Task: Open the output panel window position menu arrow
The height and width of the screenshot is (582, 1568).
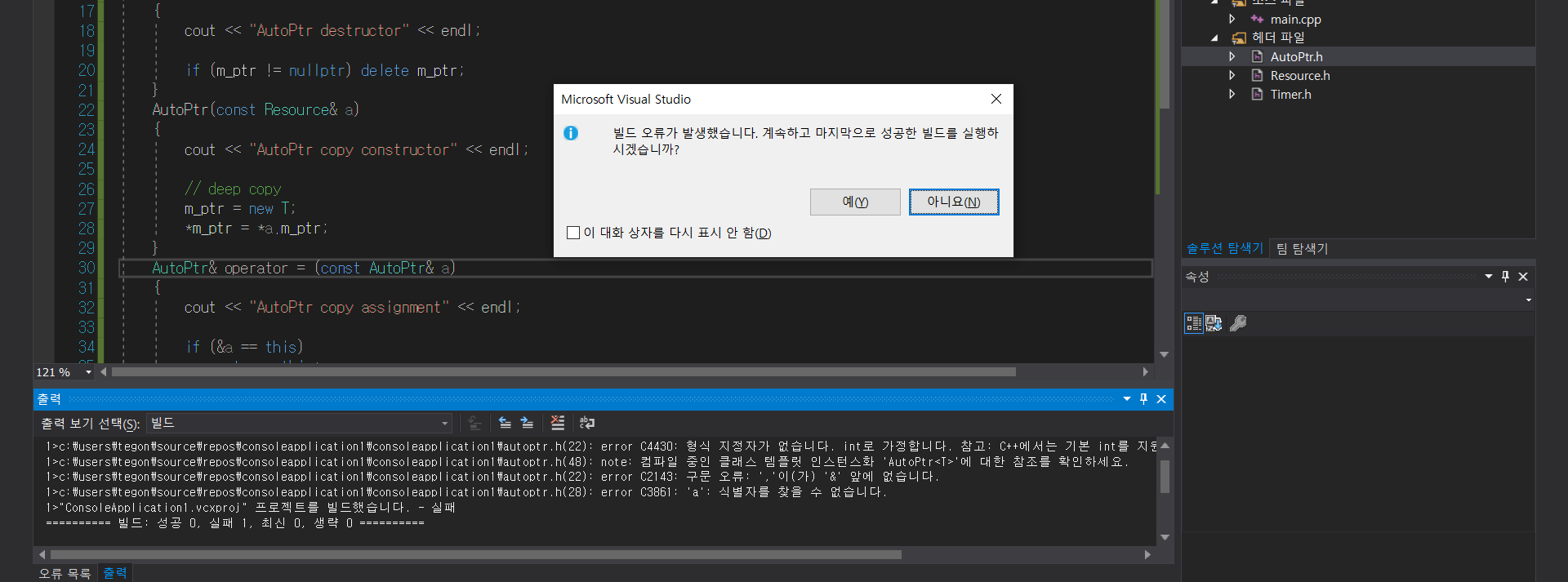Action: pyautogui.click(x=1127, y=398)
